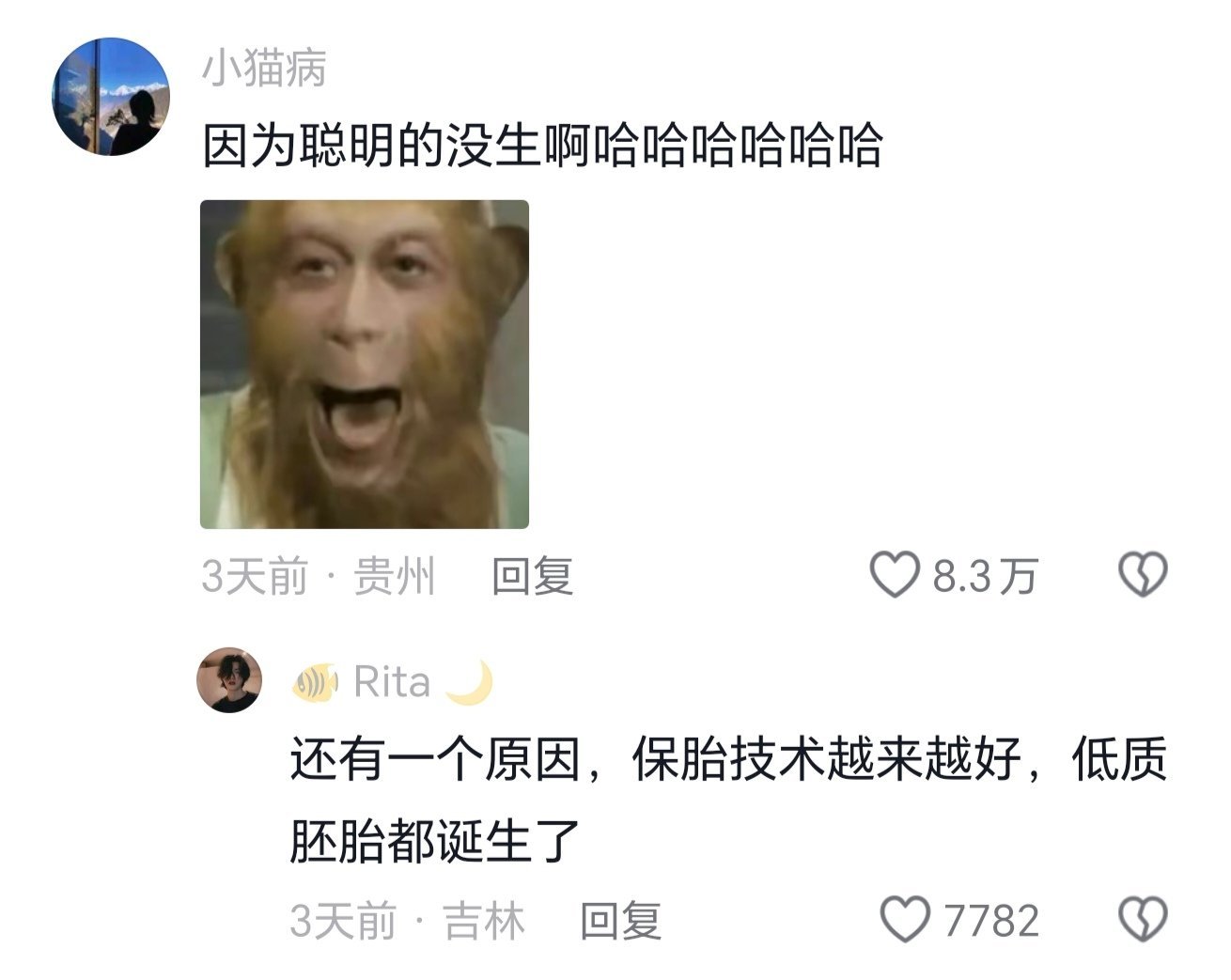This screenshot has width=1231, height=980.
Task: Open Rita's profile avatar
Action: tap(228, 680)
